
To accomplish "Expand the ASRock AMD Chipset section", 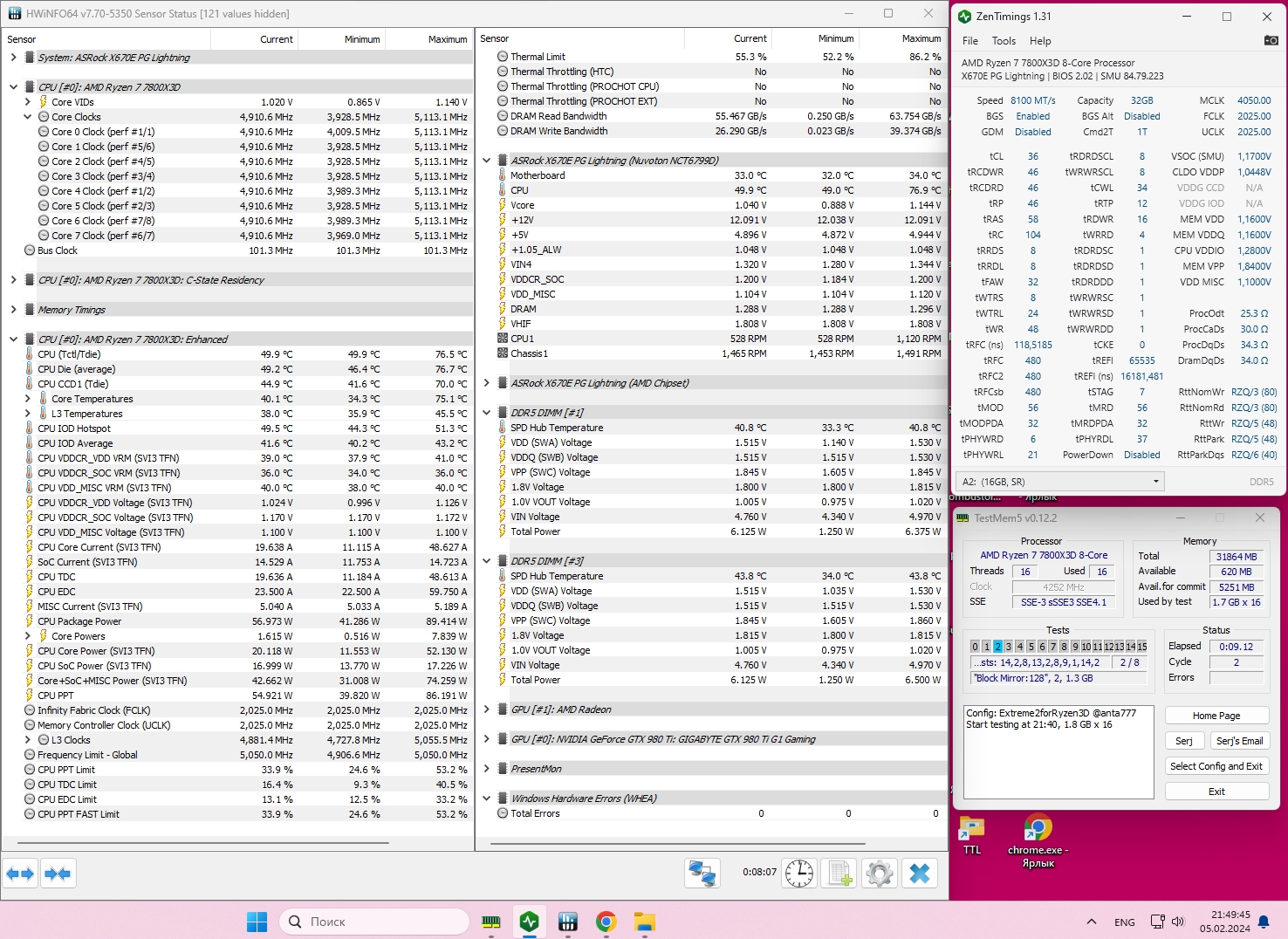I will (487, 383).
